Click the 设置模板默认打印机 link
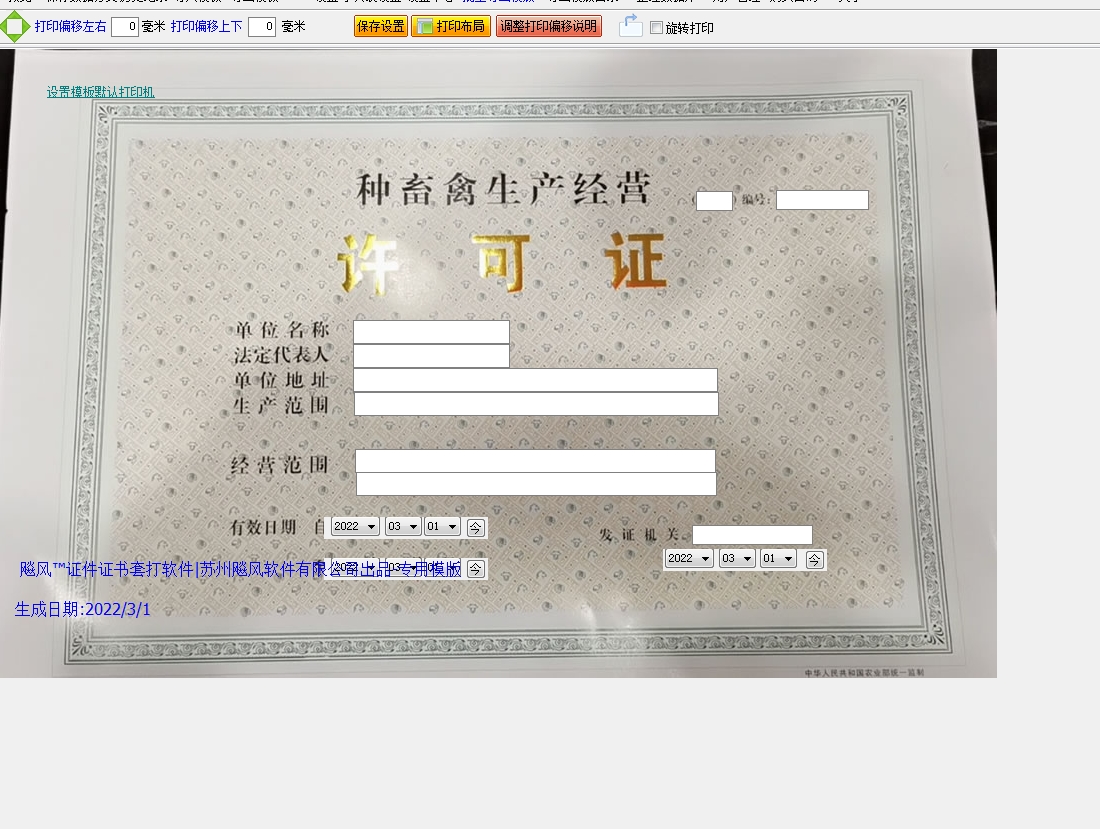Viewport: 1100px width, 829px height. click(x=100, y=92)
